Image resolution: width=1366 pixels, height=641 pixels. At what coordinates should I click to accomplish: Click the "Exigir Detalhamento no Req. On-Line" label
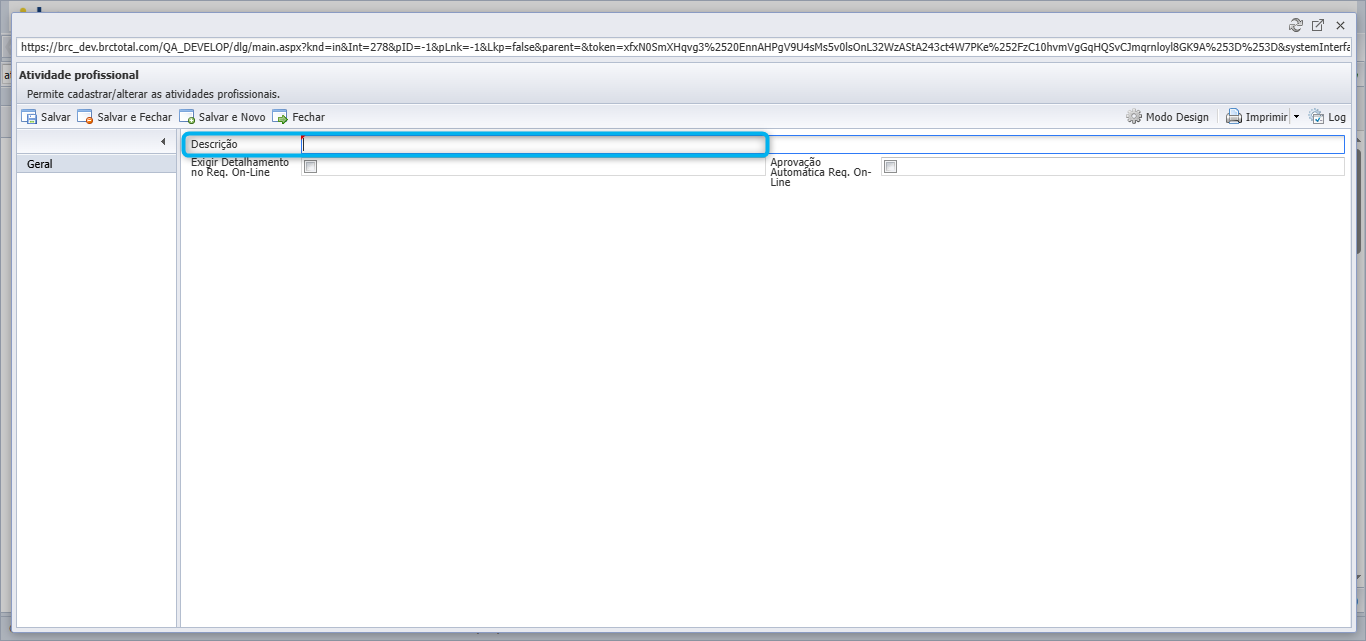240,167
